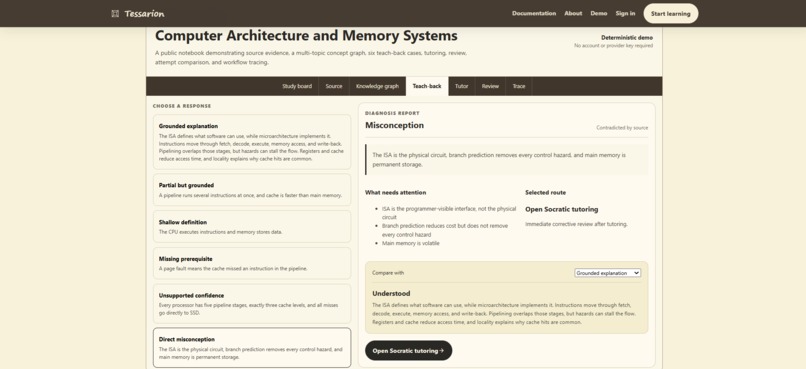Open the Demo link
This screenshot has width=806, height=369.
[x=598, y=13]
